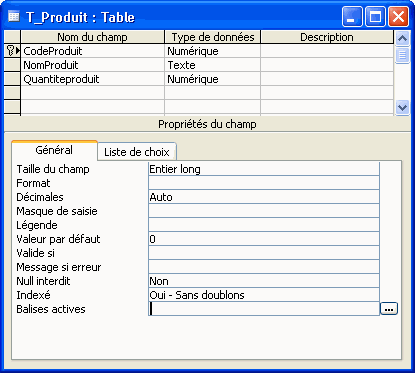Click the Description column header
Image resolution: width=415 pixels, height=373 pixels.
[327, 37]
